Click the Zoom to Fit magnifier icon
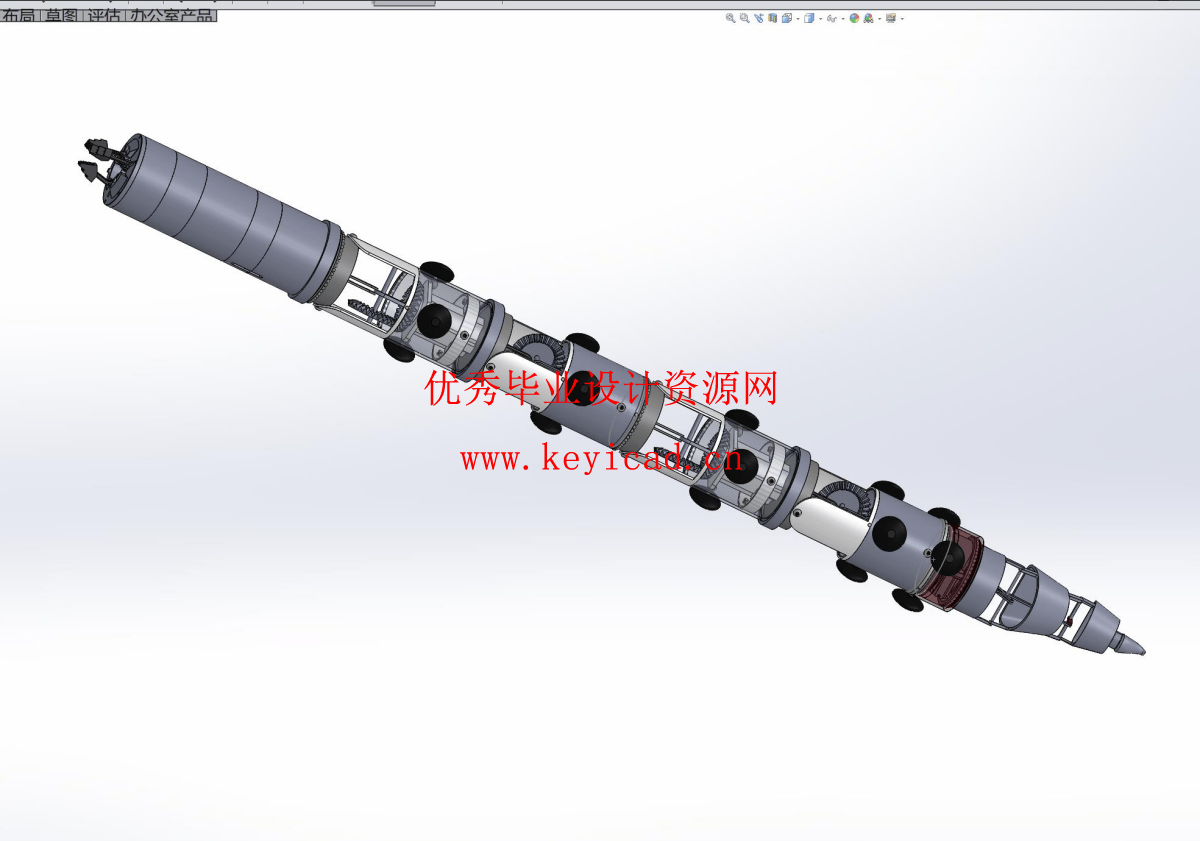This screenshot has height=841, width=1200. [x=730, y=18]
